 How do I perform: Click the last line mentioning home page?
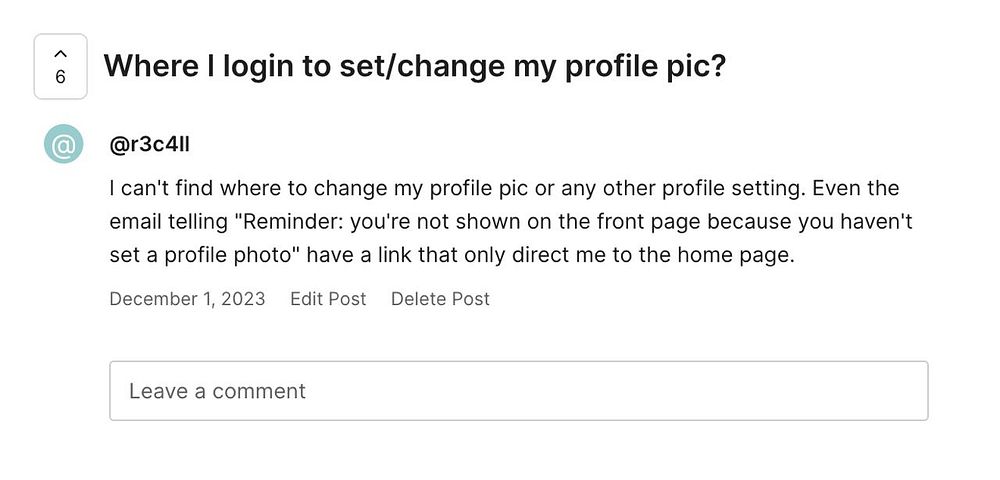(450, 255)
